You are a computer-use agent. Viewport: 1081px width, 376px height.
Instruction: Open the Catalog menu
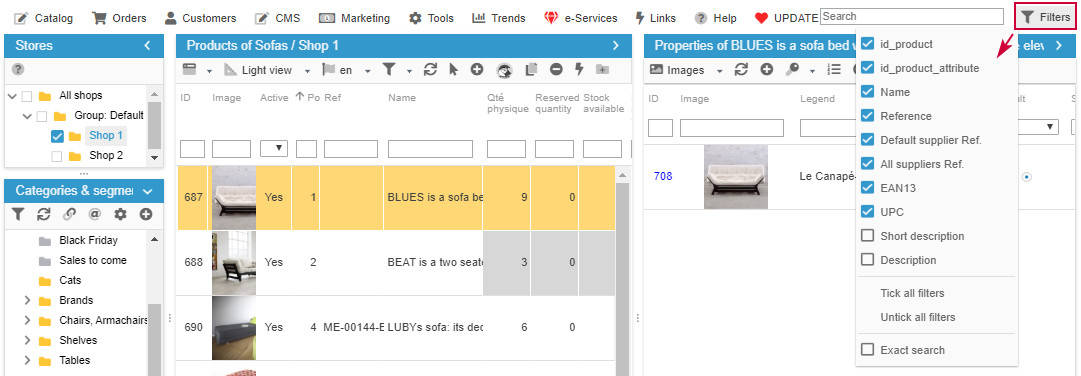(43, 18)
